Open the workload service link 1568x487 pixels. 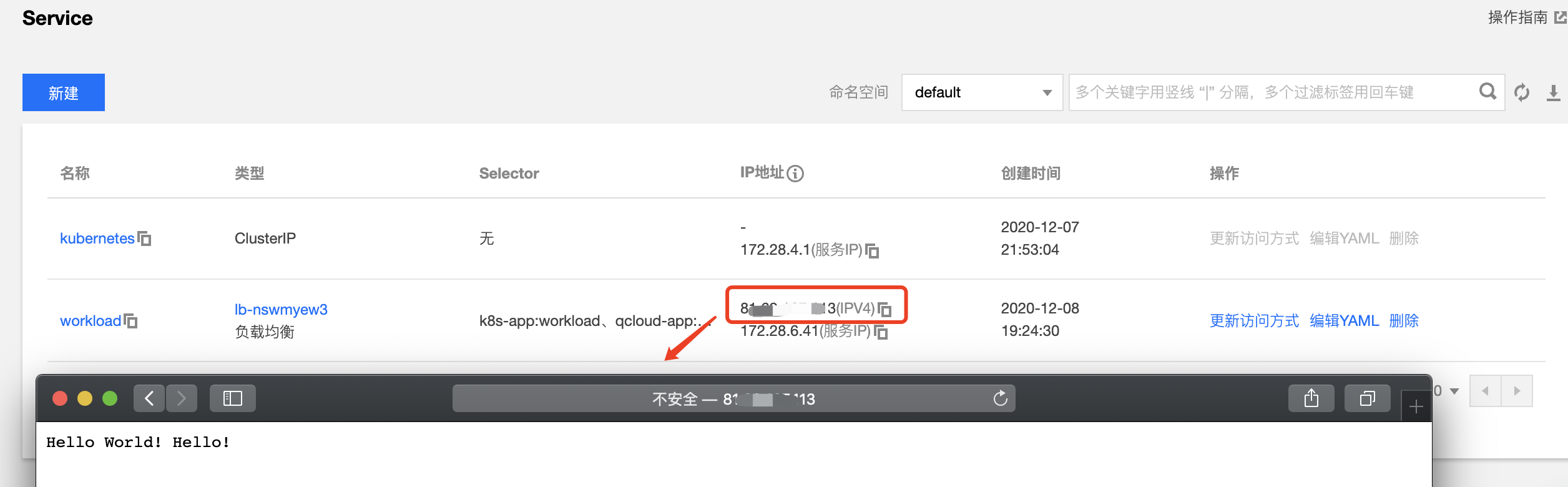[91, 321]
